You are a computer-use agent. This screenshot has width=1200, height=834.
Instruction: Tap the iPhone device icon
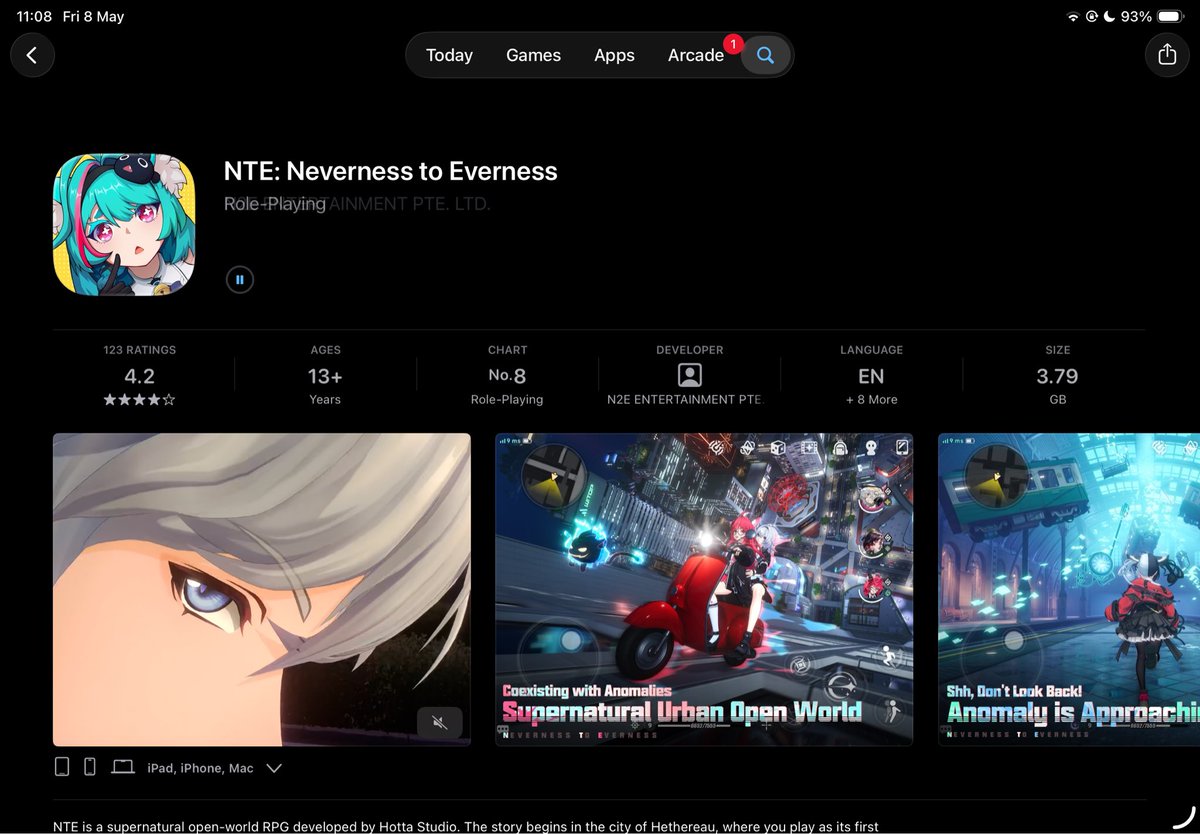[90, 767]
